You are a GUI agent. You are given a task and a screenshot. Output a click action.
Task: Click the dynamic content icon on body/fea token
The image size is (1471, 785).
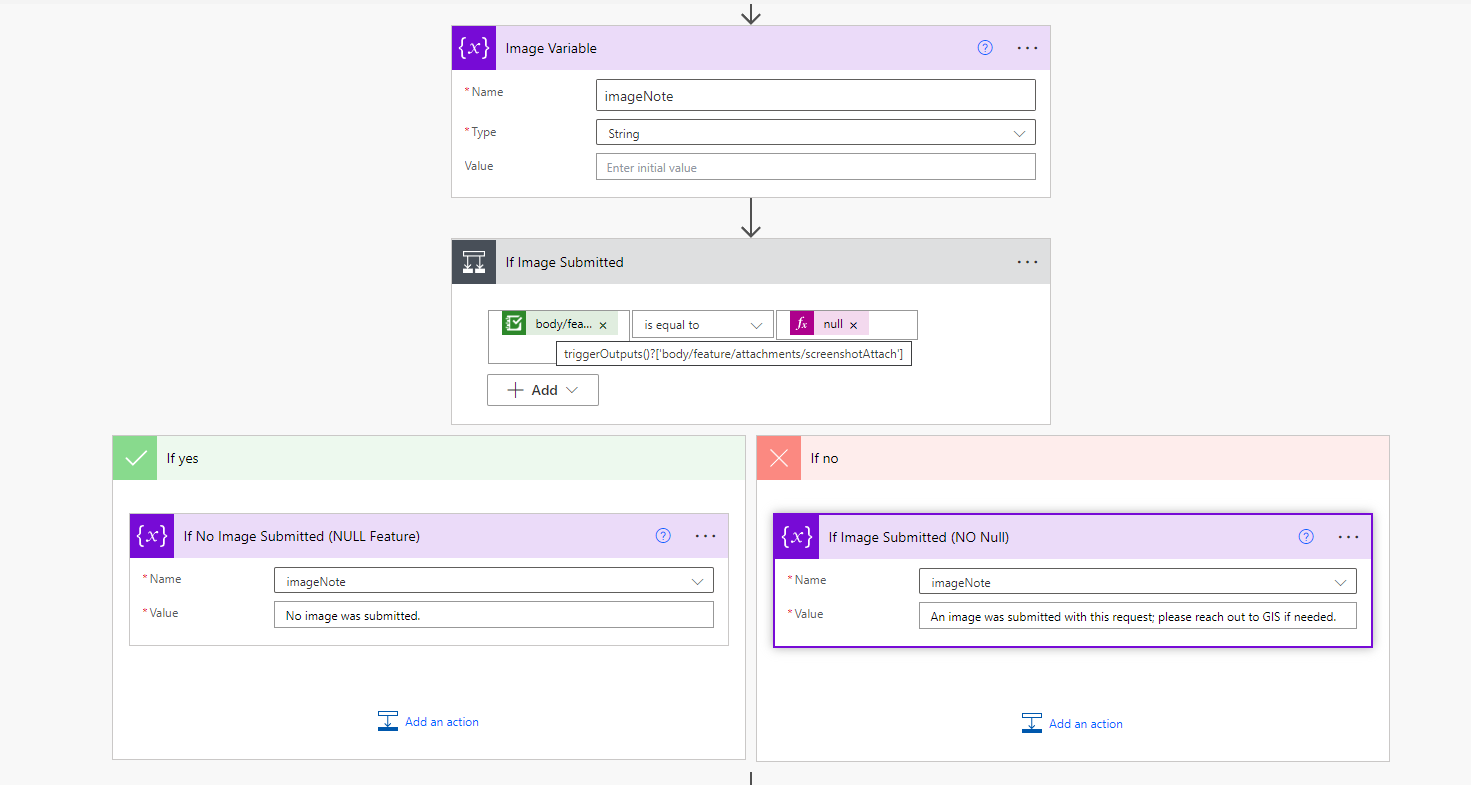click(514, 322)
